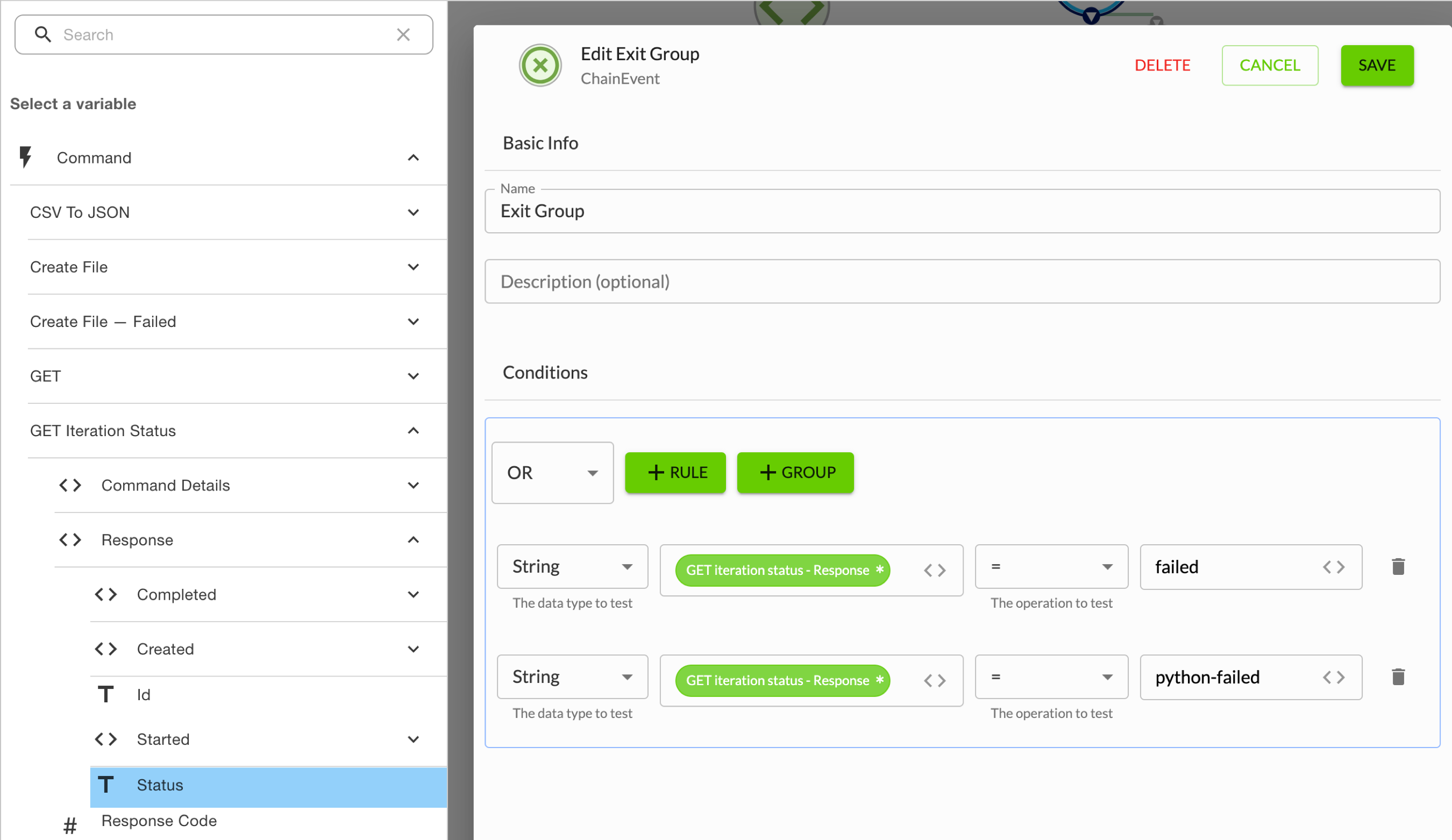1452x840 pixels.
Task: Click the Description (optional) field
Action: tap(962, 281)
